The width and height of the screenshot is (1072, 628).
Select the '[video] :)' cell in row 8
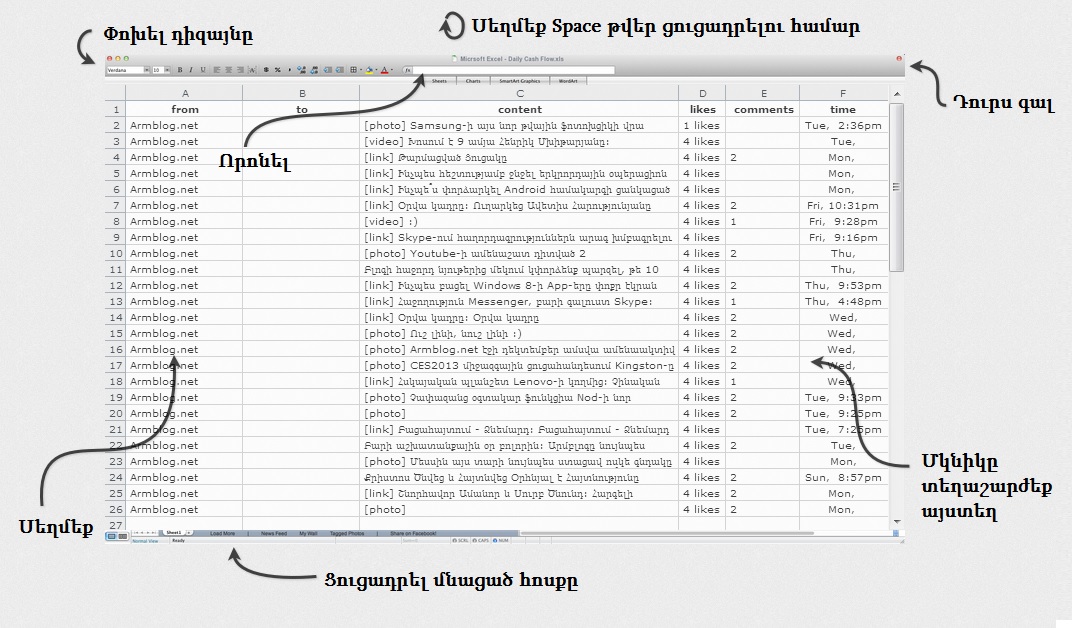click(520, 221)
